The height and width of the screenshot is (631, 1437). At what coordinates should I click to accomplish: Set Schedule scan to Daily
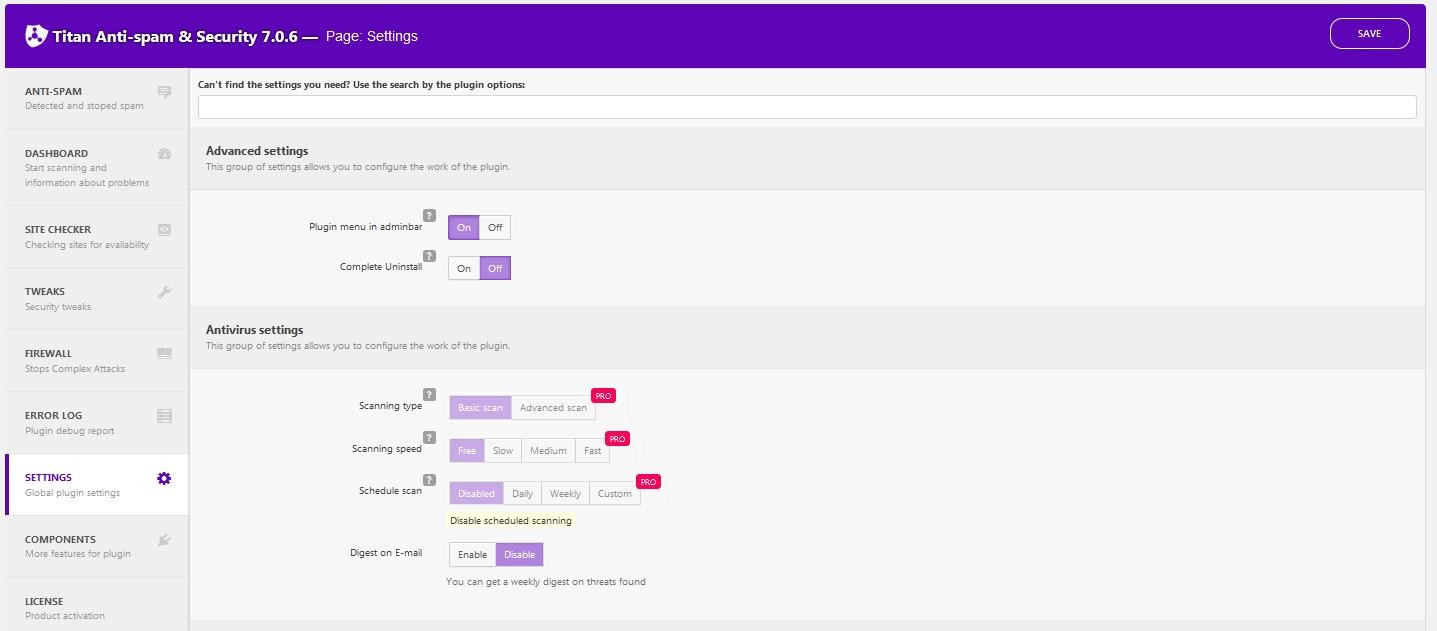click(522, 494)
